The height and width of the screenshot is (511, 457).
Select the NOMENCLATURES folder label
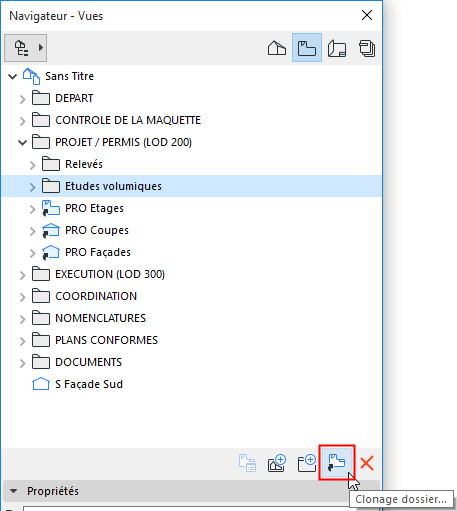100,318
